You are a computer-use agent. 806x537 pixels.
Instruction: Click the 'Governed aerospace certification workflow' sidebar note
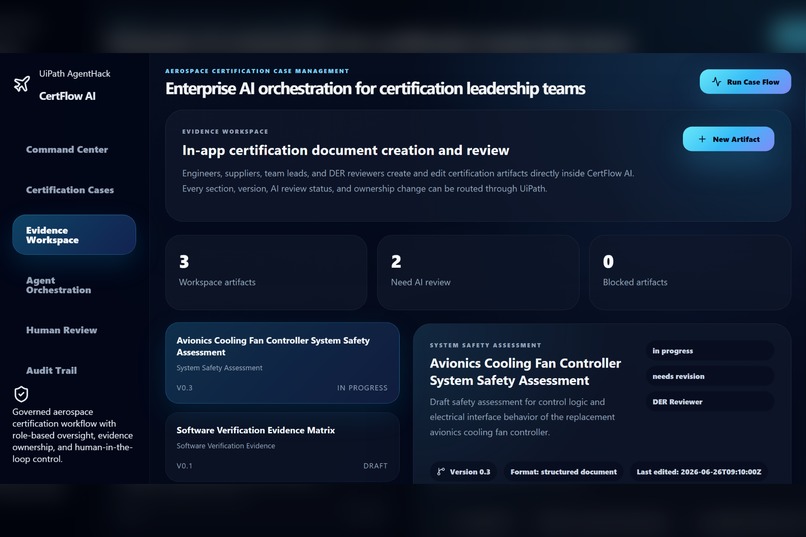72,435
